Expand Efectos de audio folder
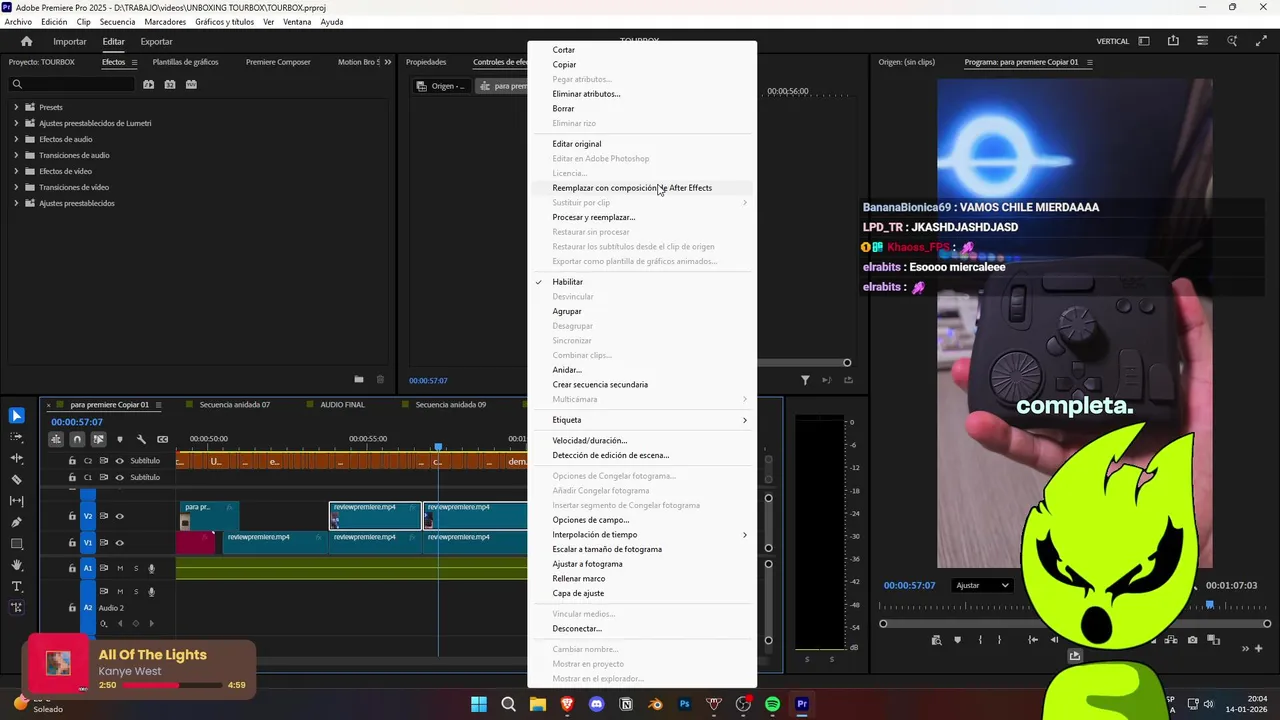This screenshot has width=1280, height=720. pos(16,139)
